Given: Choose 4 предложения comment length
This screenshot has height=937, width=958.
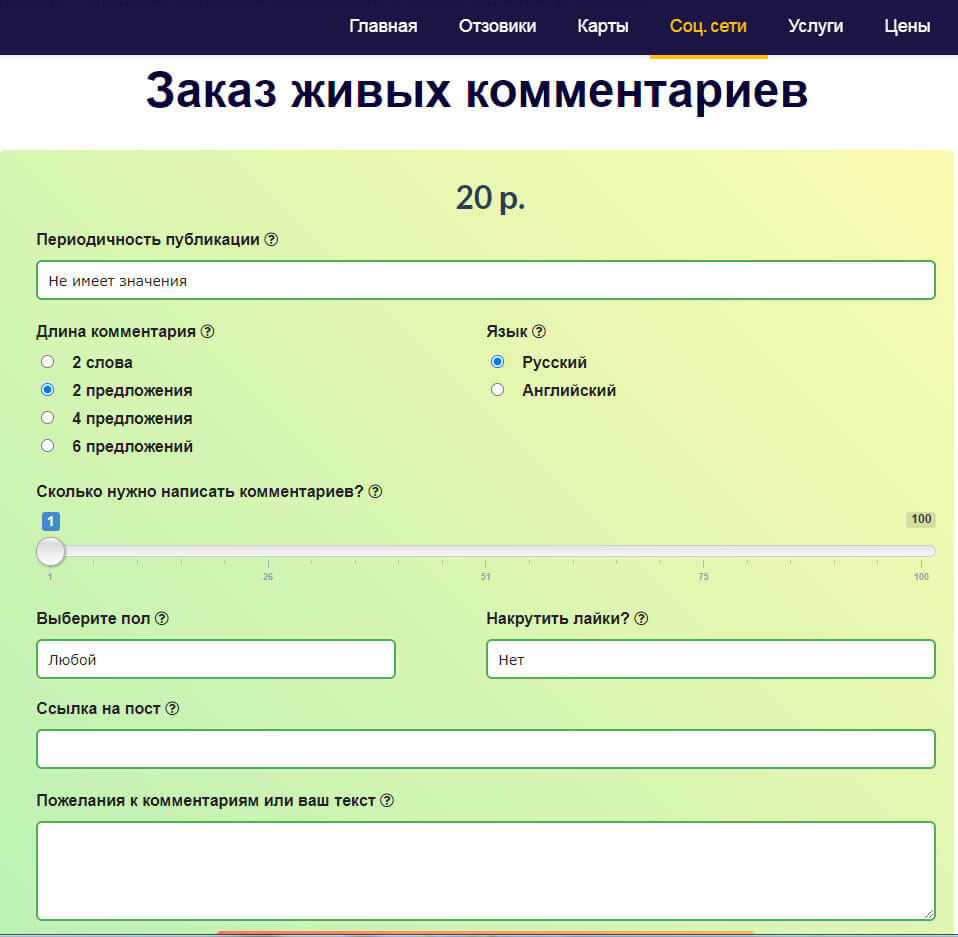Looking at the screenshot, I should point(47,418).
